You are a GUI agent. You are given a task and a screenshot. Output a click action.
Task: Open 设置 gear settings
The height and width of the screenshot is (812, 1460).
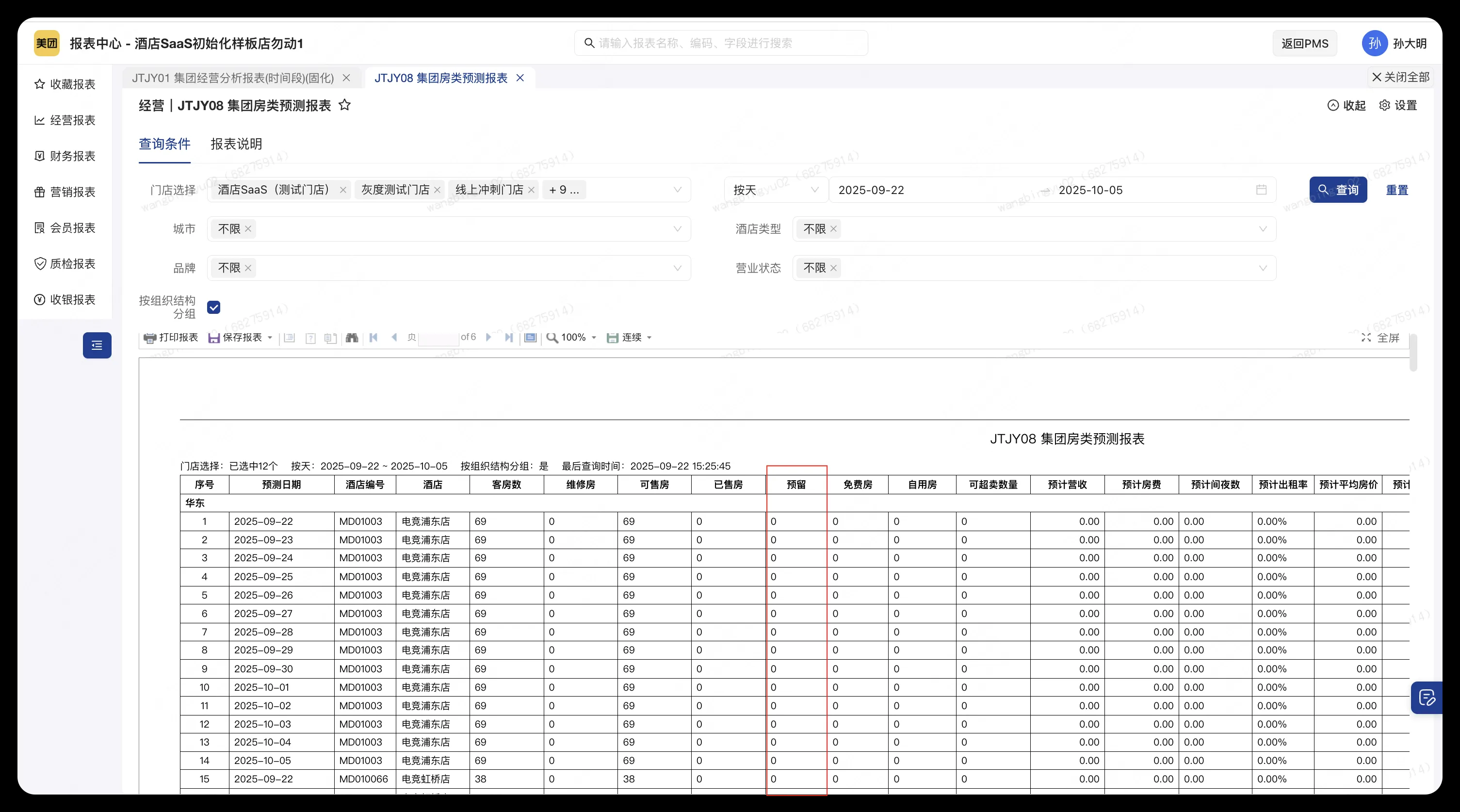click(1398, 105)
